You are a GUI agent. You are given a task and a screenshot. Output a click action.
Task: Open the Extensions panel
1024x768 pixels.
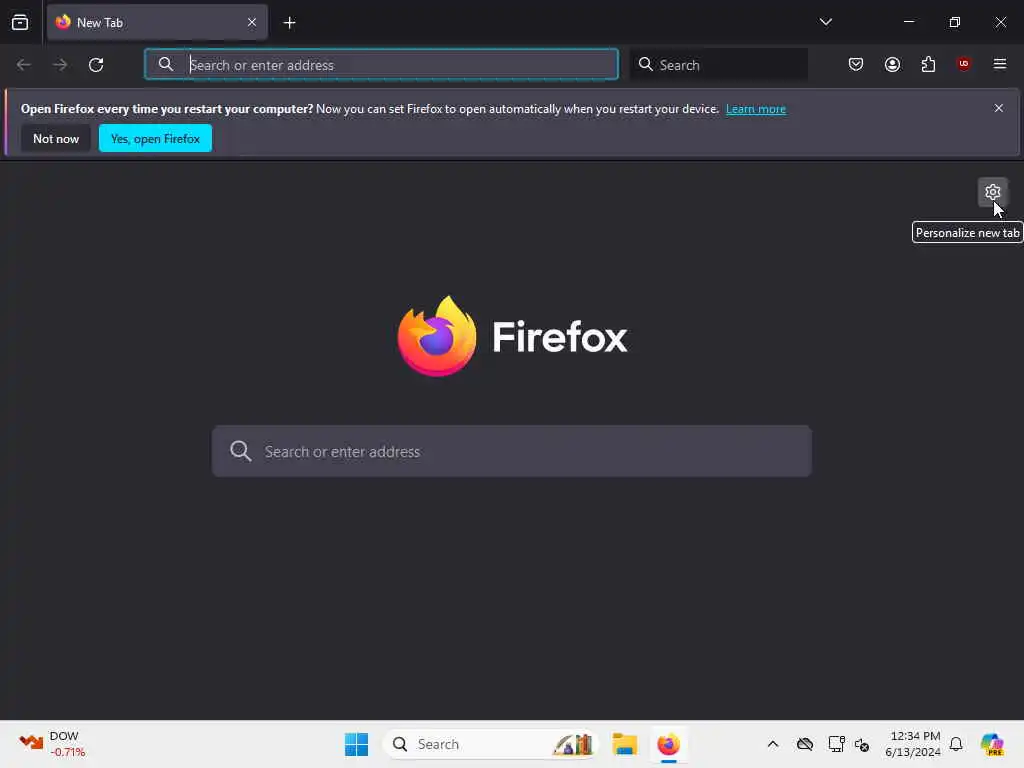point(928,64)
